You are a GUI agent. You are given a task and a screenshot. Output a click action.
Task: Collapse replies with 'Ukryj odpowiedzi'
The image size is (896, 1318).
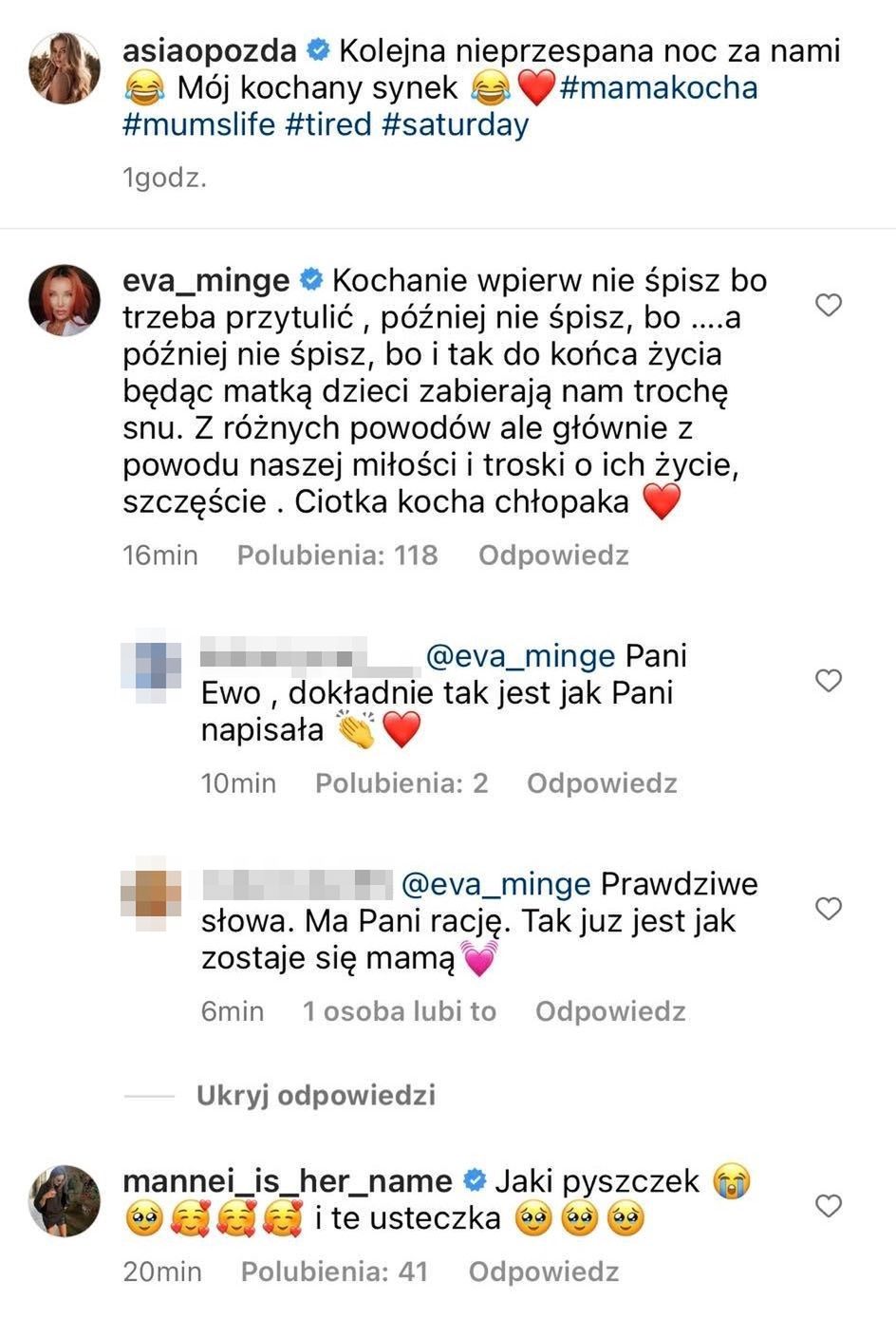315,1095
